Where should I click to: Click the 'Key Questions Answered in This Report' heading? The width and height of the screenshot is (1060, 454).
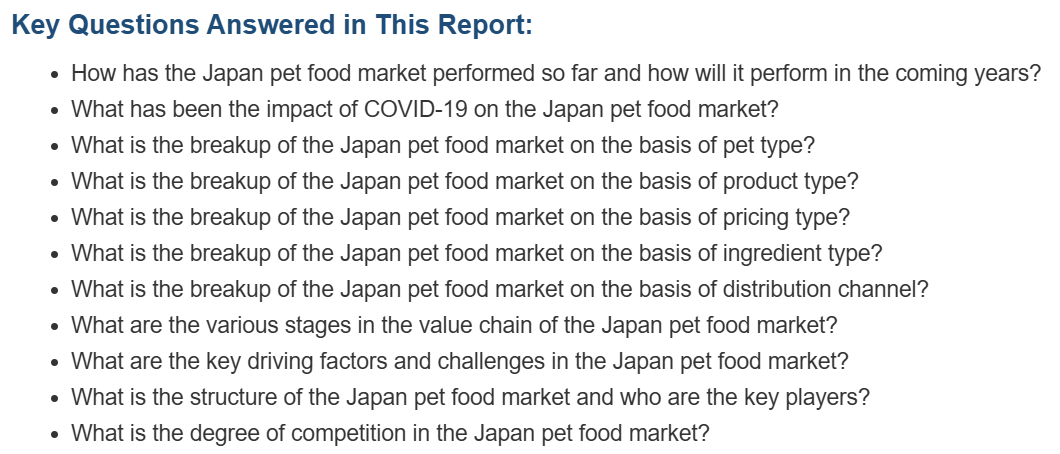272,25
